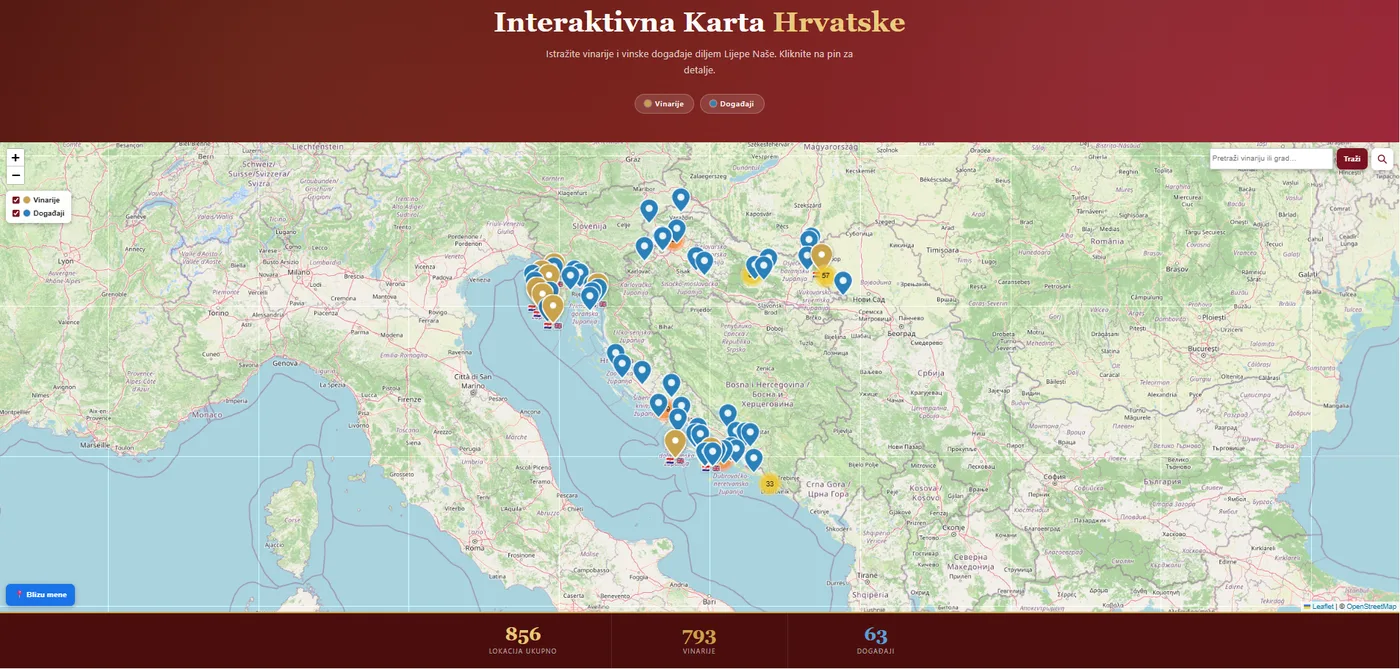Viewport: 1400px width, 669px height.
Task: Select the blue pin near Celje in Slovenia
Action: (x=648, y=211)
